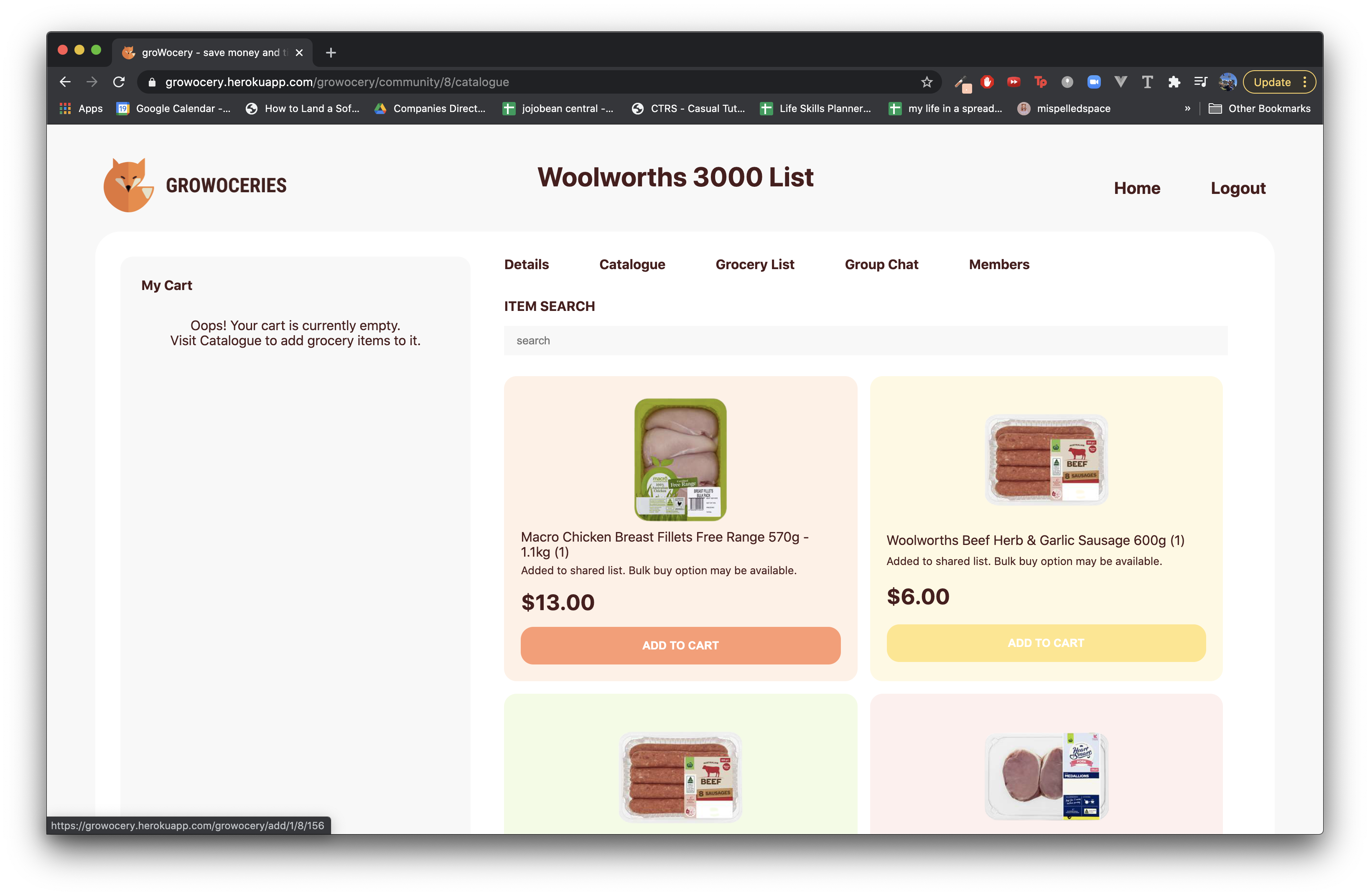Open the media control playlist icon
The height and width of the screenshot is (896, 1370).
point(1200,82)
